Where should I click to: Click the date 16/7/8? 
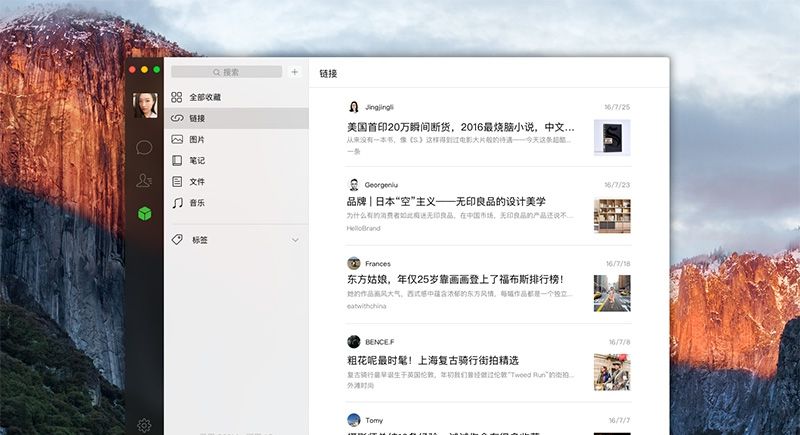pyautogui.click(x=619, y=342)
